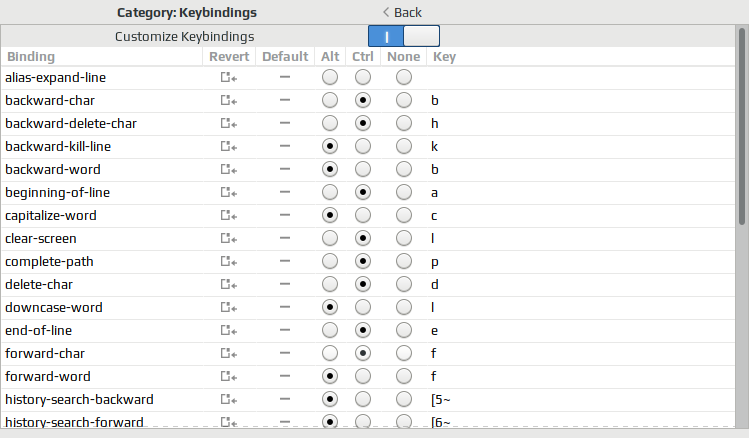Revert the forward-word binding
This screenshot has height=438, width=749.
(x=229, y=376)
